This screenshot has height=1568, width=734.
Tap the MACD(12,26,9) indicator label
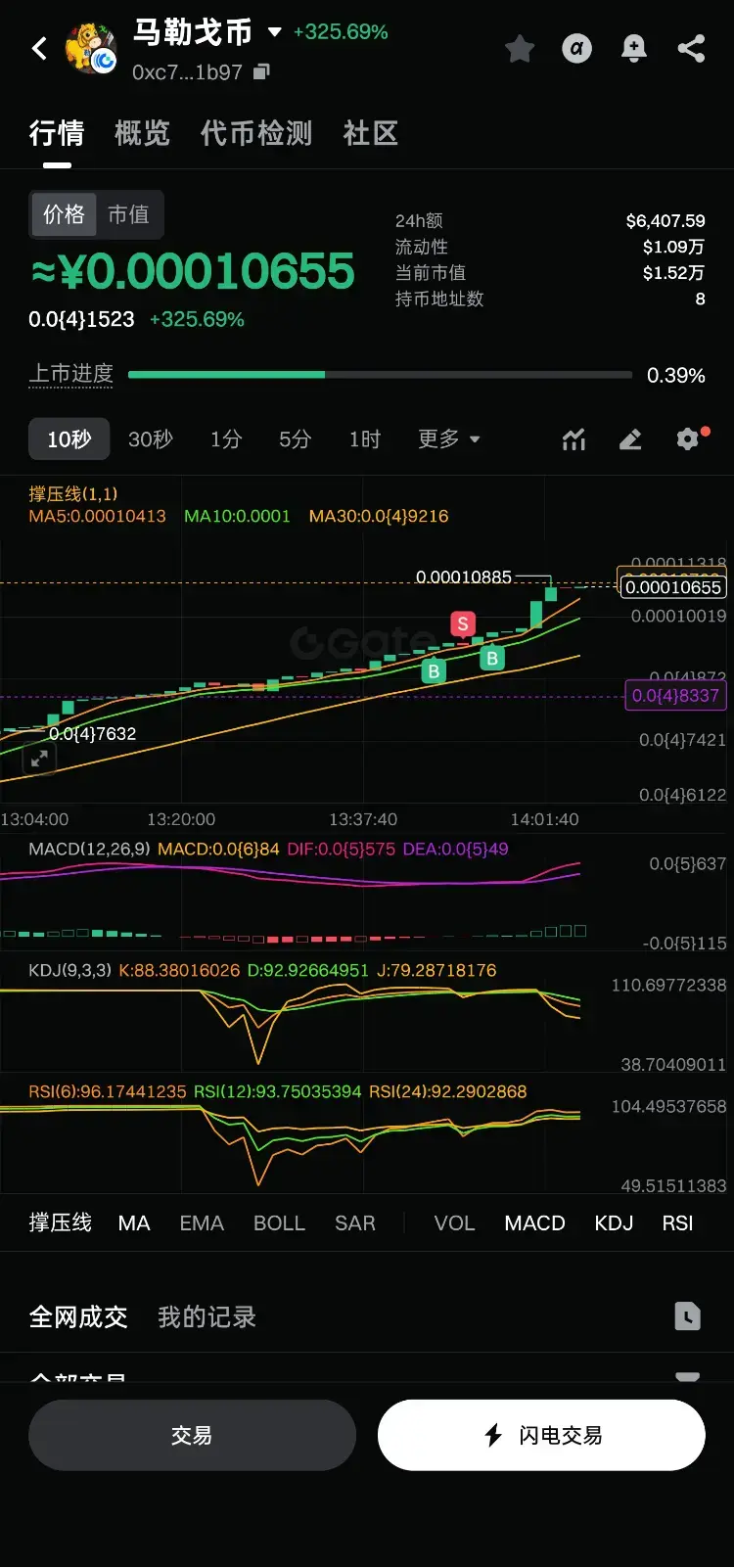tap(89, 849)
